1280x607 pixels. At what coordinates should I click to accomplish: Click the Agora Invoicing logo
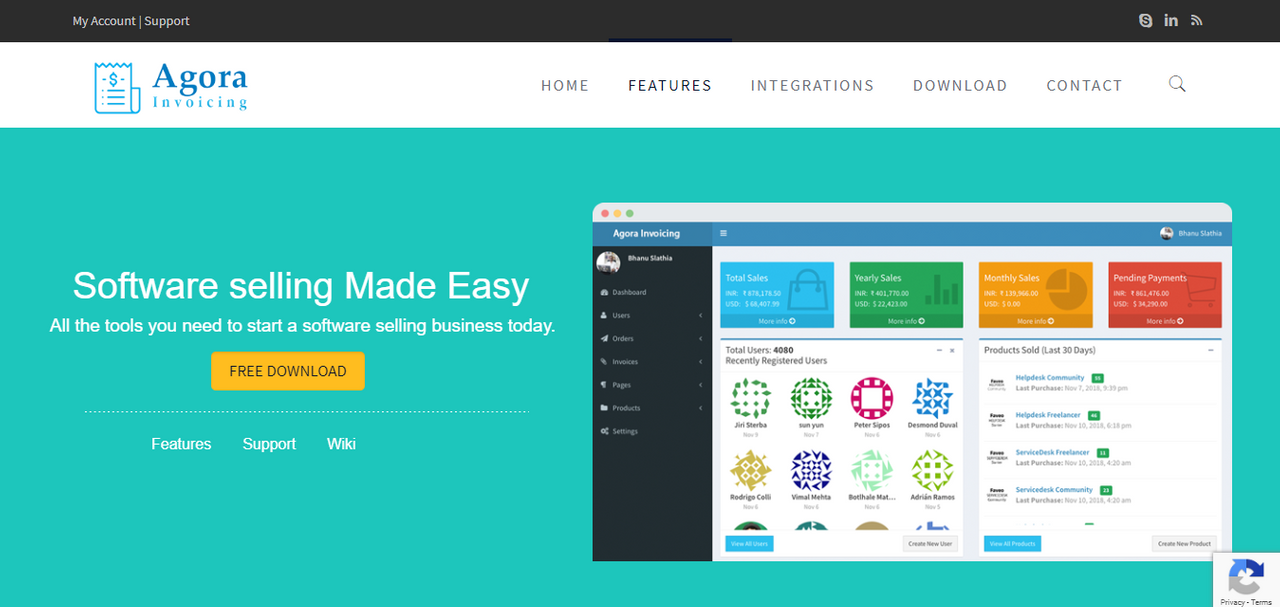[171, 86]
